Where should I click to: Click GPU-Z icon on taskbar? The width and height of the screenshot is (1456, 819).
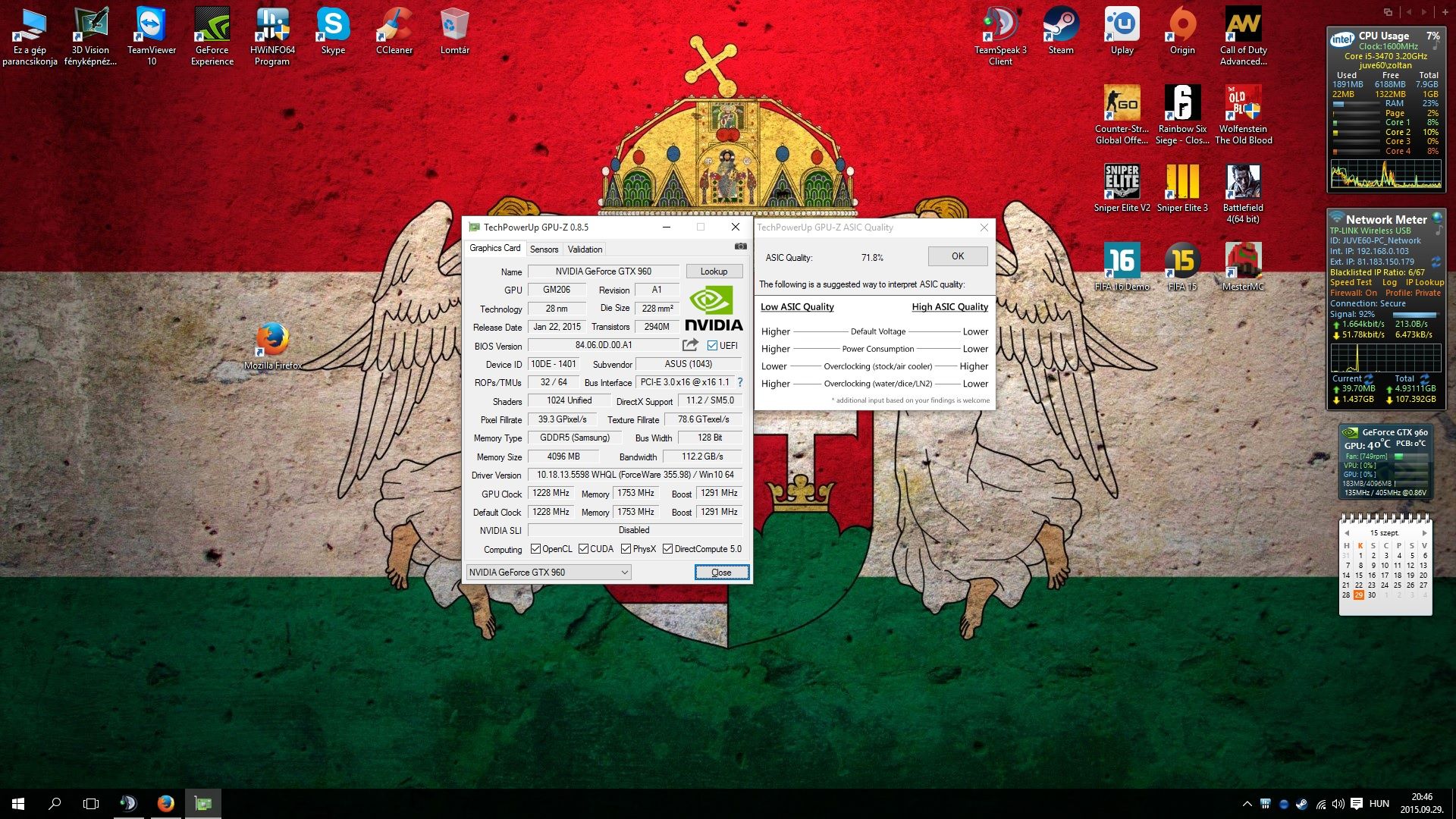click(202, 804)
